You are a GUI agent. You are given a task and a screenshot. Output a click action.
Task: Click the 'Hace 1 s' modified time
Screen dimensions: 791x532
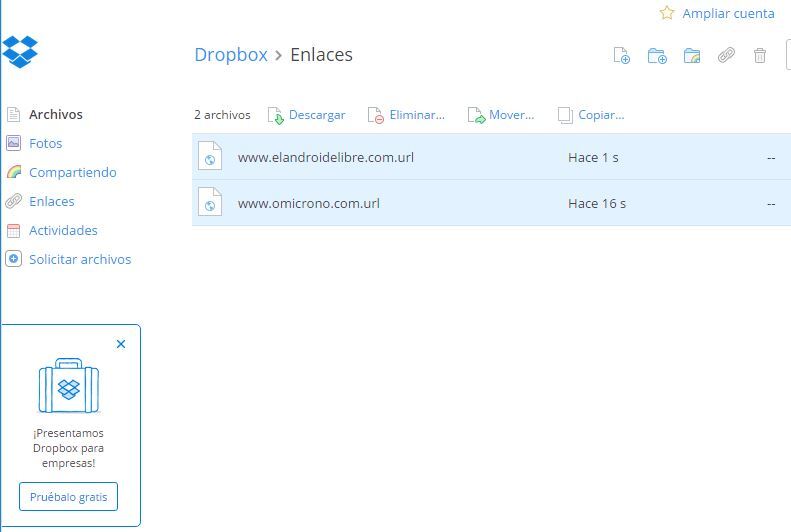point(593,157)
